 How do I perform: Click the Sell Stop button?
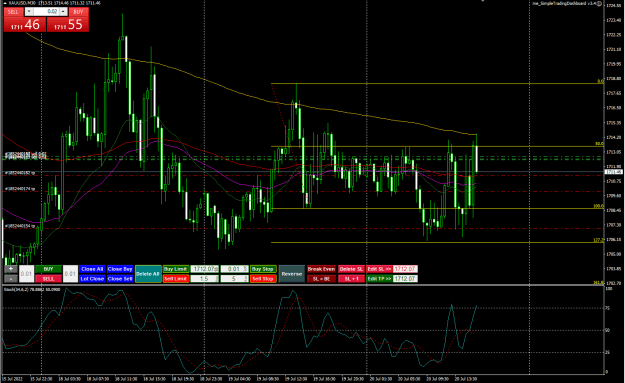pos(263,279)
